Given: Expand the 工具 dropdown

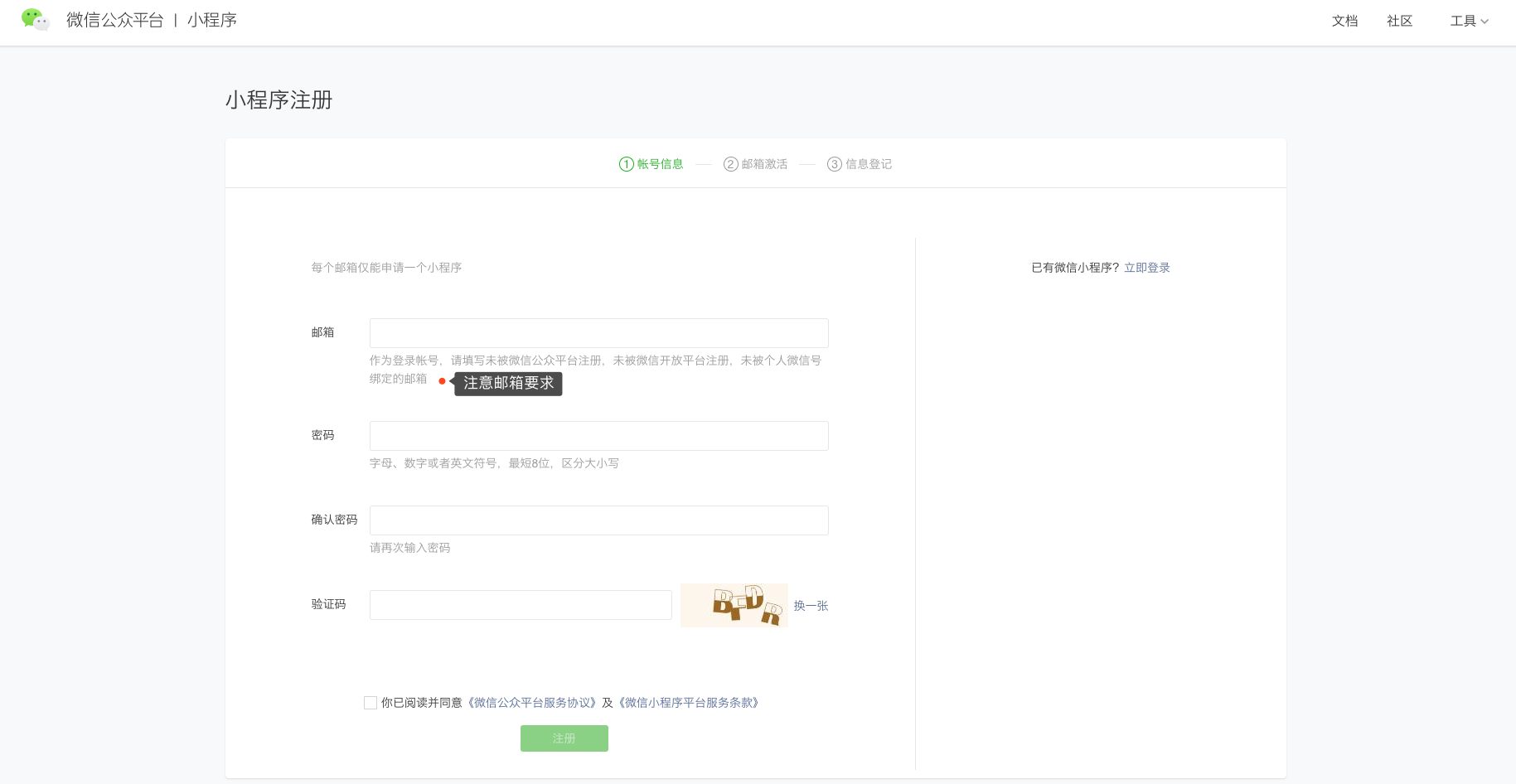Looking at the screenshot, I should click(x=1469, y=21).
